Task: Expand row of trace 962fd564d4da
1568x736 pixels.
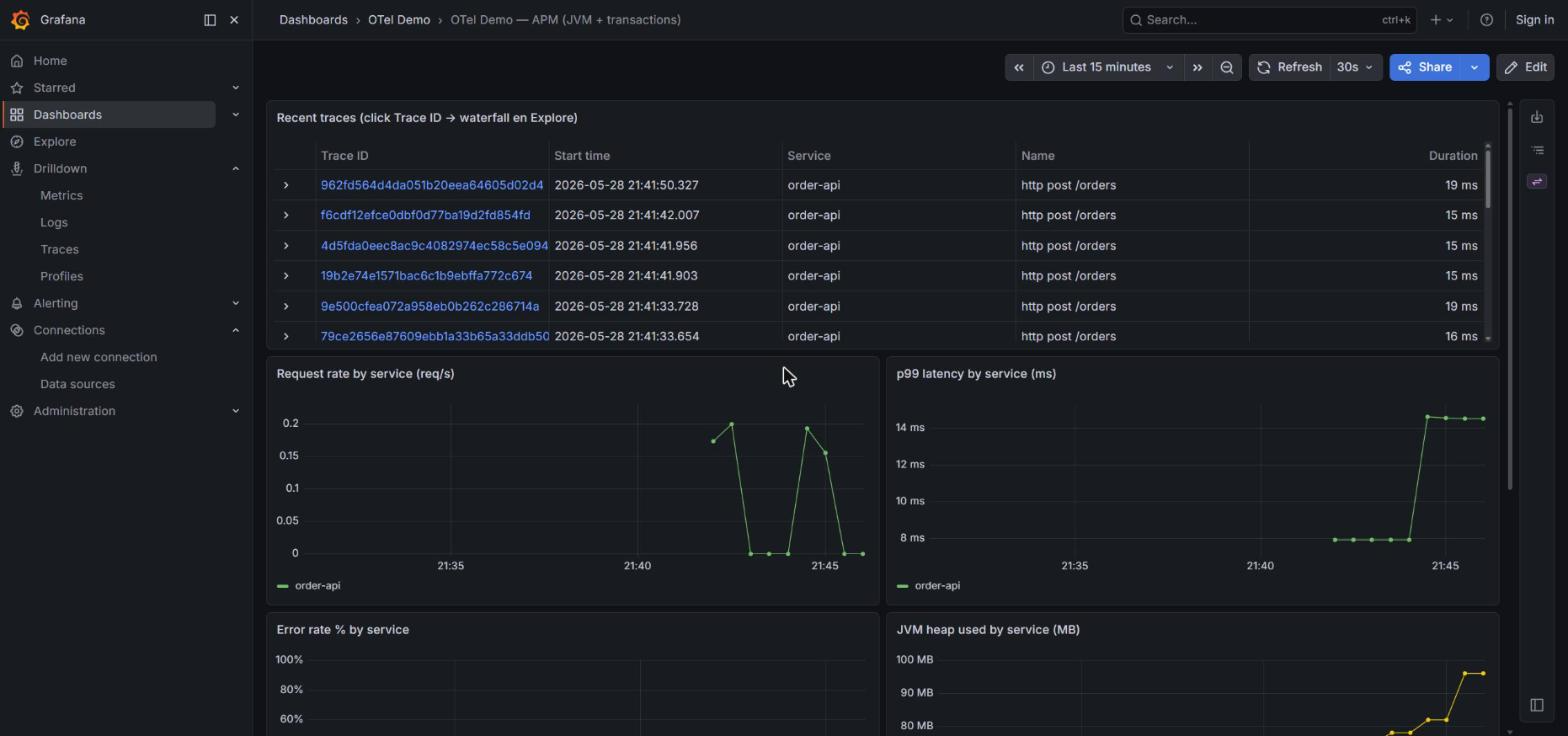Action: 286,185
